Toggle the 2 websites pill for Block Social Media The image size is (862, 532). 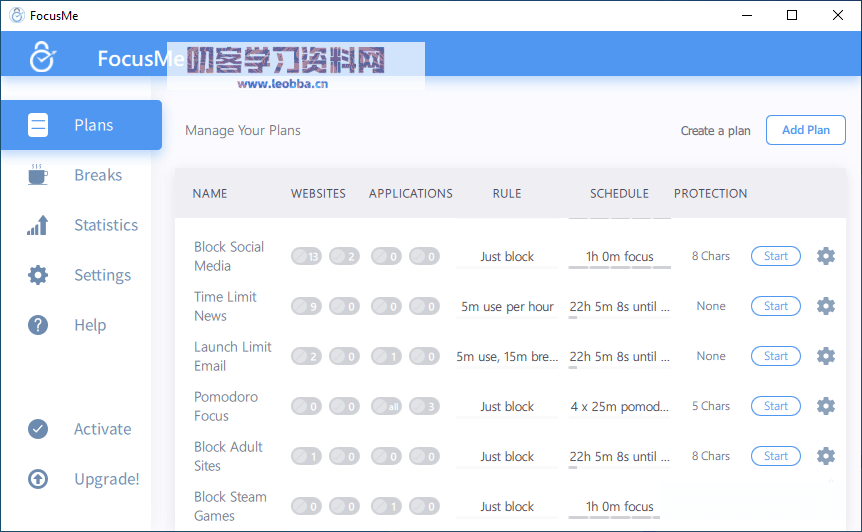(x=344, y=256)
